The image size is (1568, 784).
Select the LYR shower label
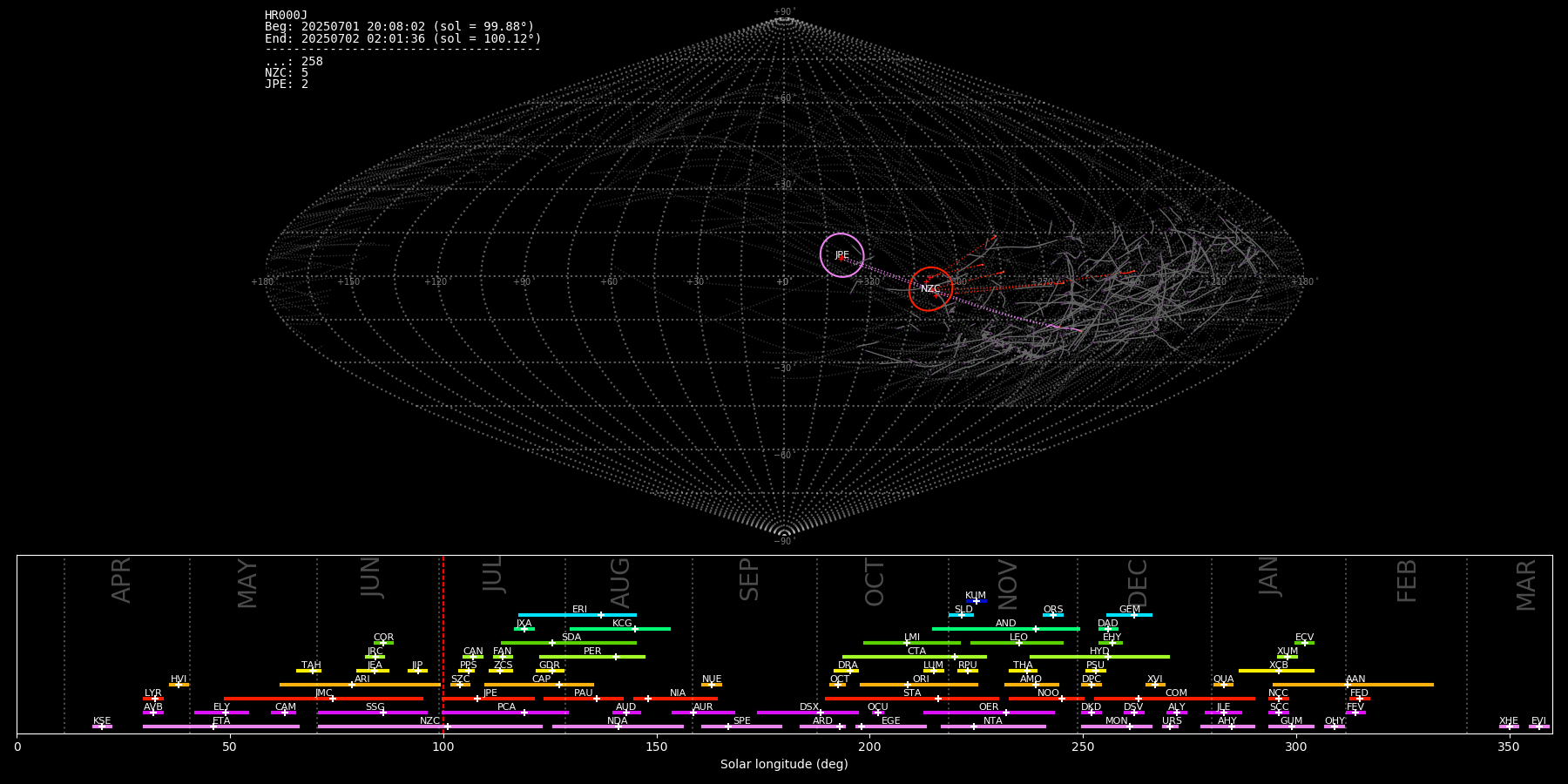tap(153, 693)
